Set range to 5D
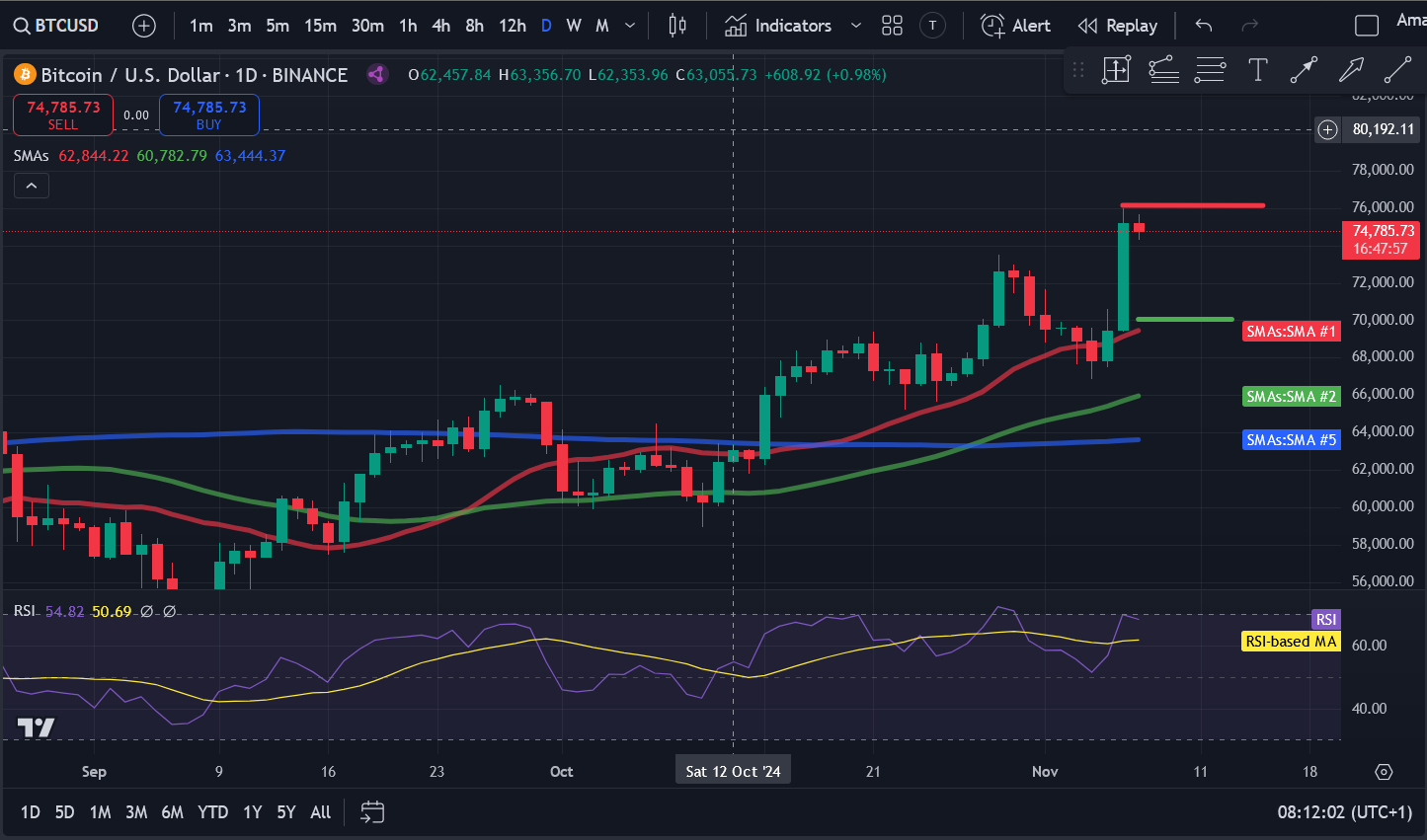Image resolution: width=1427 pixels, height=840 pixels. pyautogui.click(x=64, y=812)
